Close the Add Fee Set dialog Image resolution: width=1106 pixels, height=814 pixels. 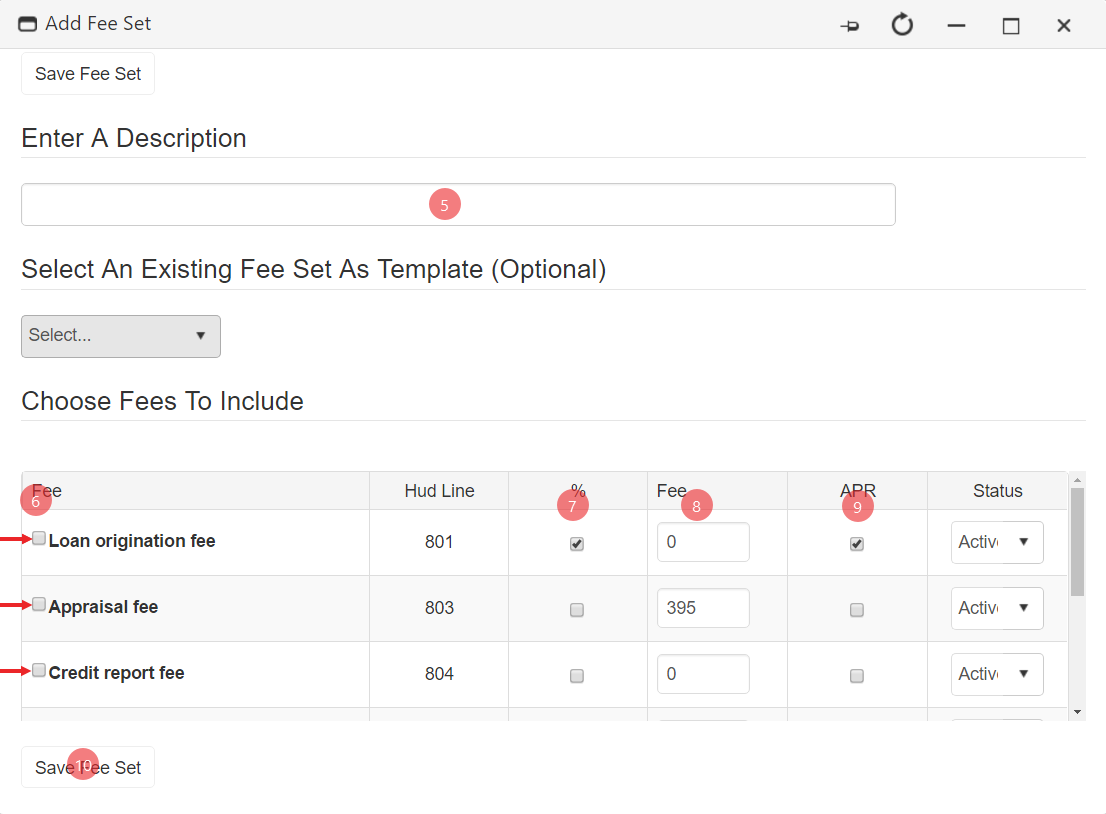click(1064, 26)
